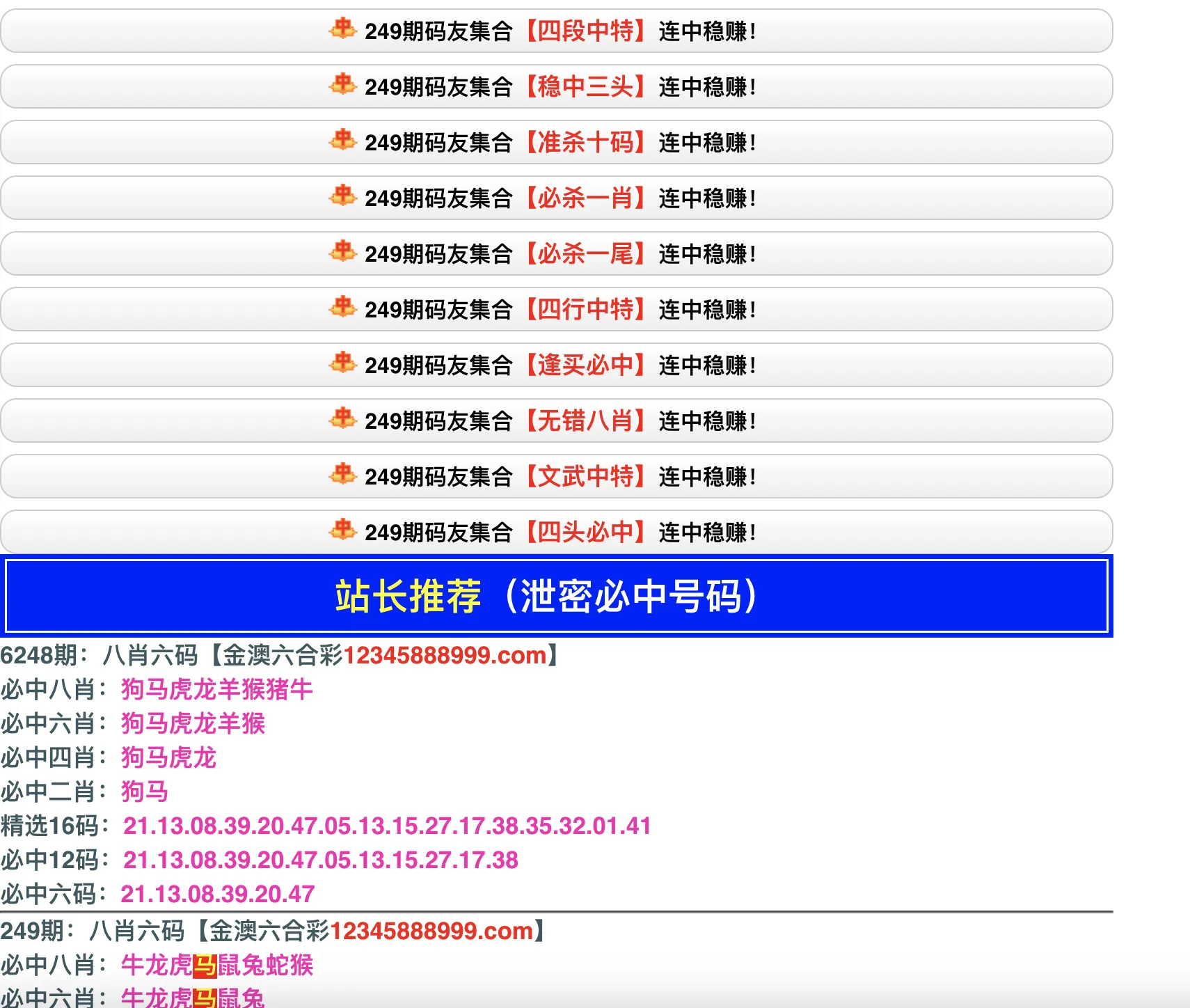The height and width of the screenshot is (1008, 1190).
Task: Click the icon beside 四段中特 row
Action: tap(342, 29)
